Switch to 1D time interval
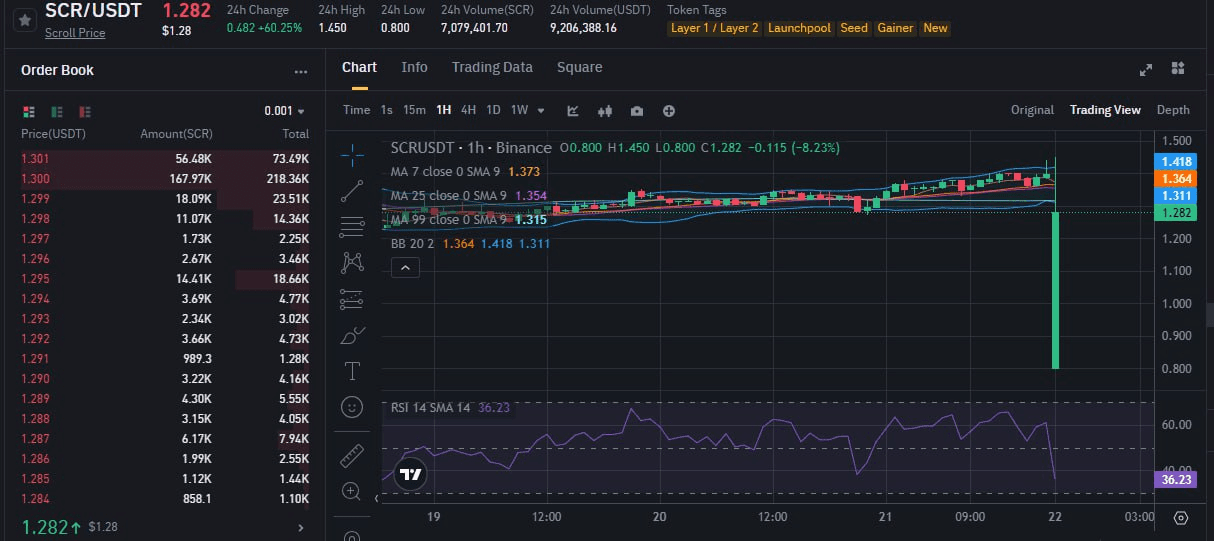 (493, 111)
